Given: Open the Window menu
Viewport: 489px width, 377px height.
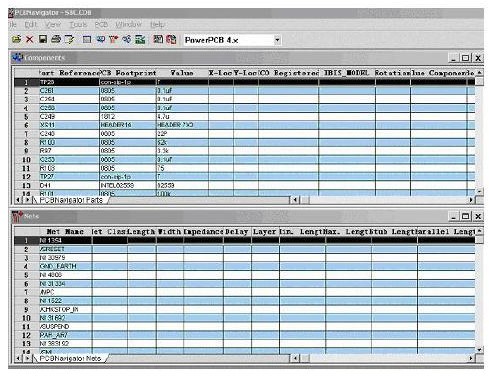Looking at the screenshot, I should (x=129, y=25).
